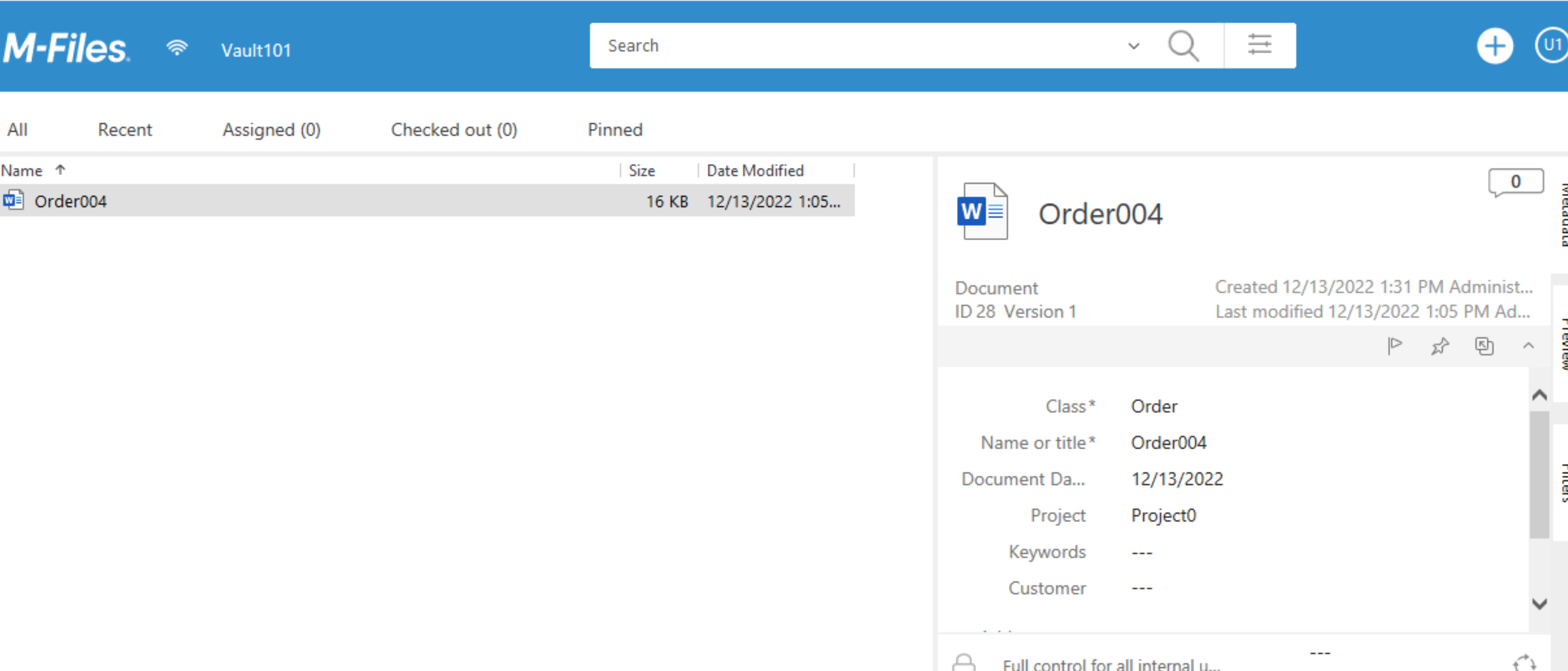Image resolution: width=1568 pixels, height=671 pixels.
Task: Open the comments bubble showing 0
Action: tap(1515, 182)
